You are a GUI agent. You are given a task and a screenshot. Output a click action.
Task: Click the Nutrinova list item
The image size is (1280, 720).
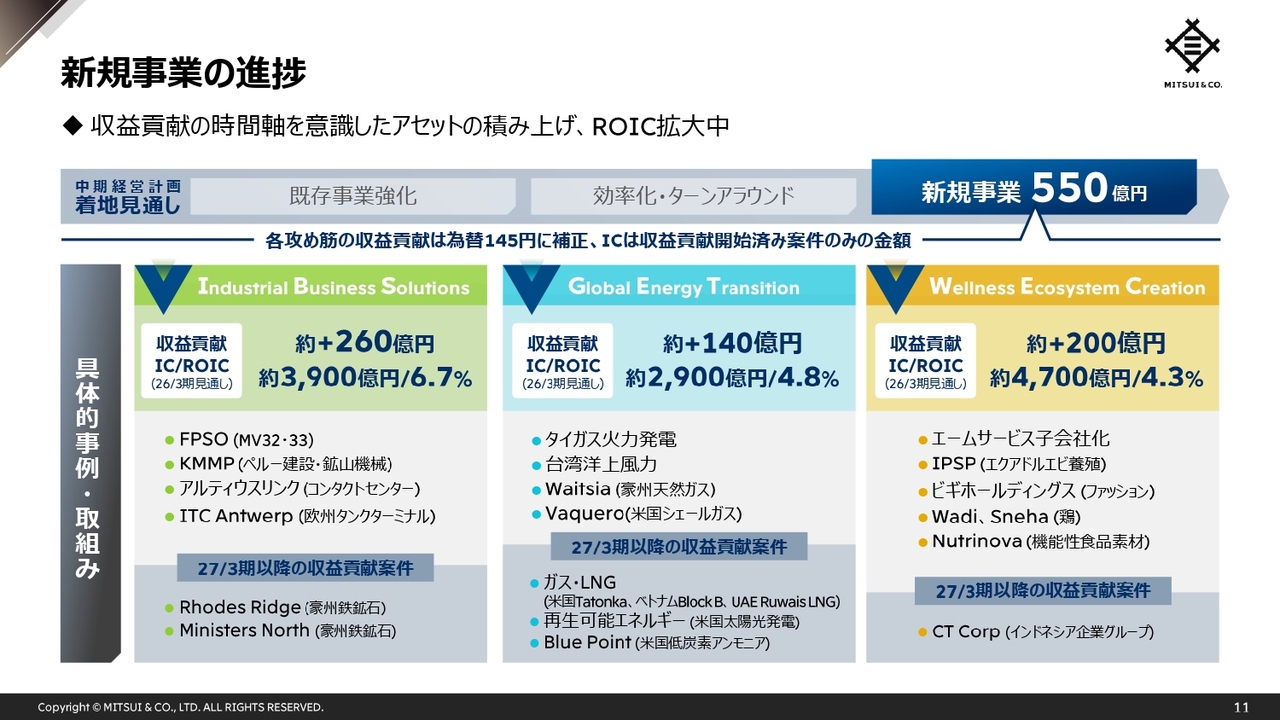[1039, 541]
